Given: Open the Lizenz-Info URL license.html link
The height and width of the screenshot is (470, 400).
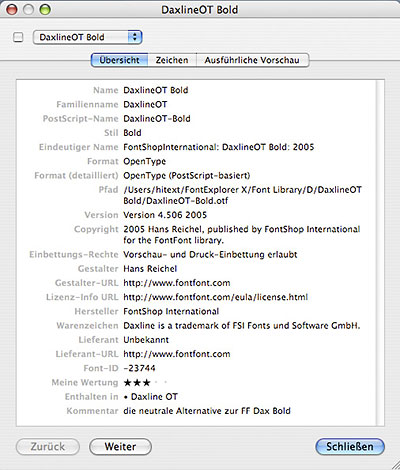Looking at the screenshot, I should [x=216, y=297].
